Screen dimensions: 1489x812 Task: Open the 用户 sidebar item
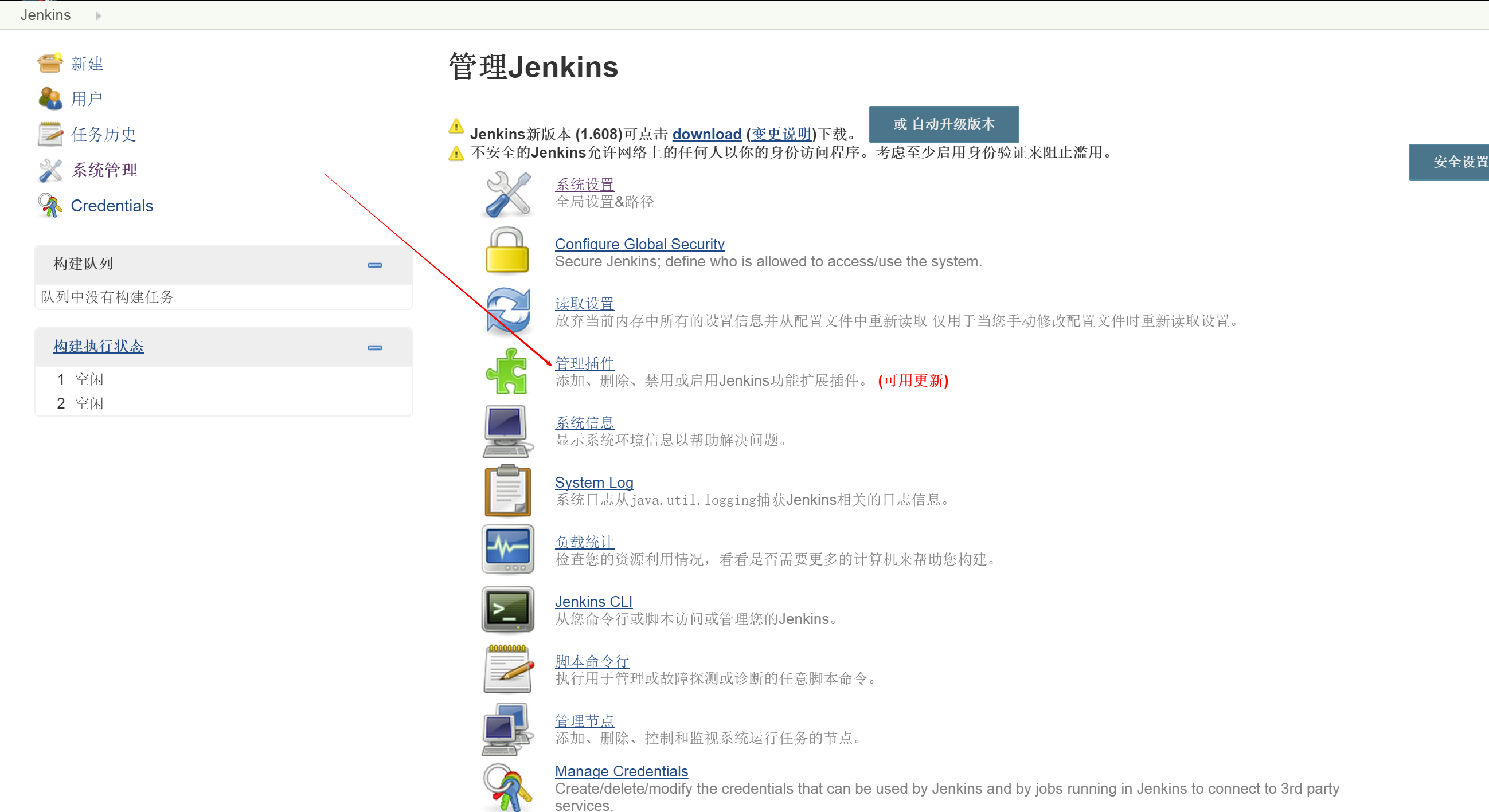click(87, 99)
